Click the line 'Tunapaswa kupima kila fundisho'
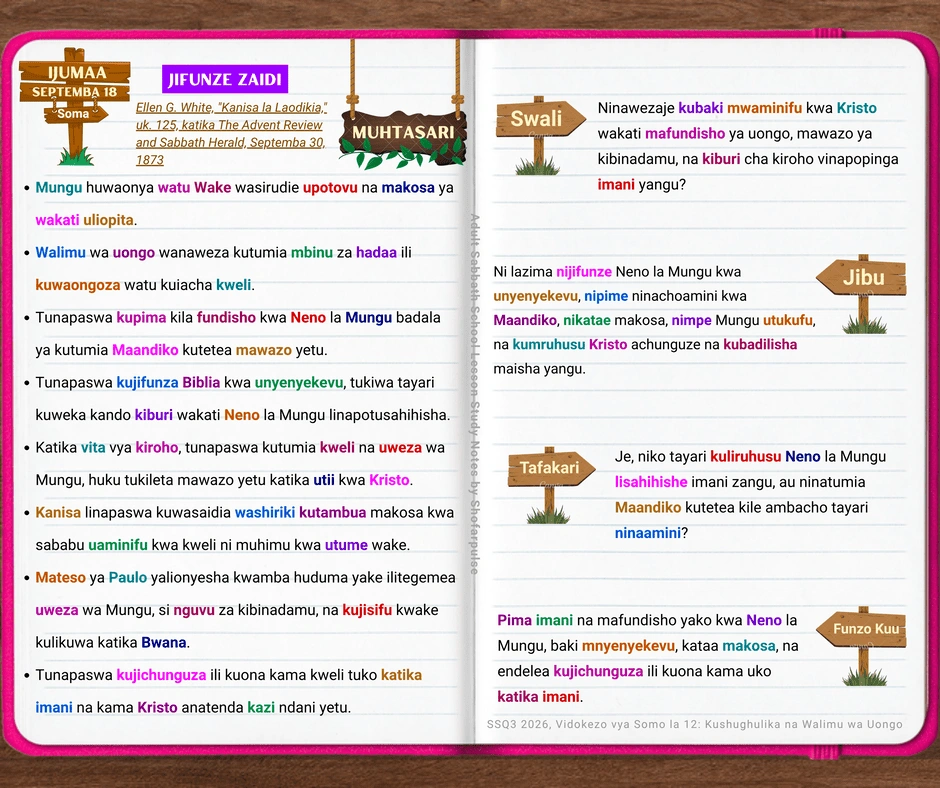 (x=238, y=317)
